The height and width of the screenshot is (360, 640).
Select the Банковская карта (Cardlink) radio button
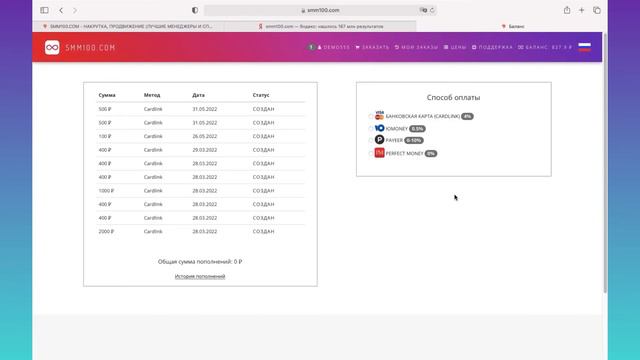(x=371, y=117)
